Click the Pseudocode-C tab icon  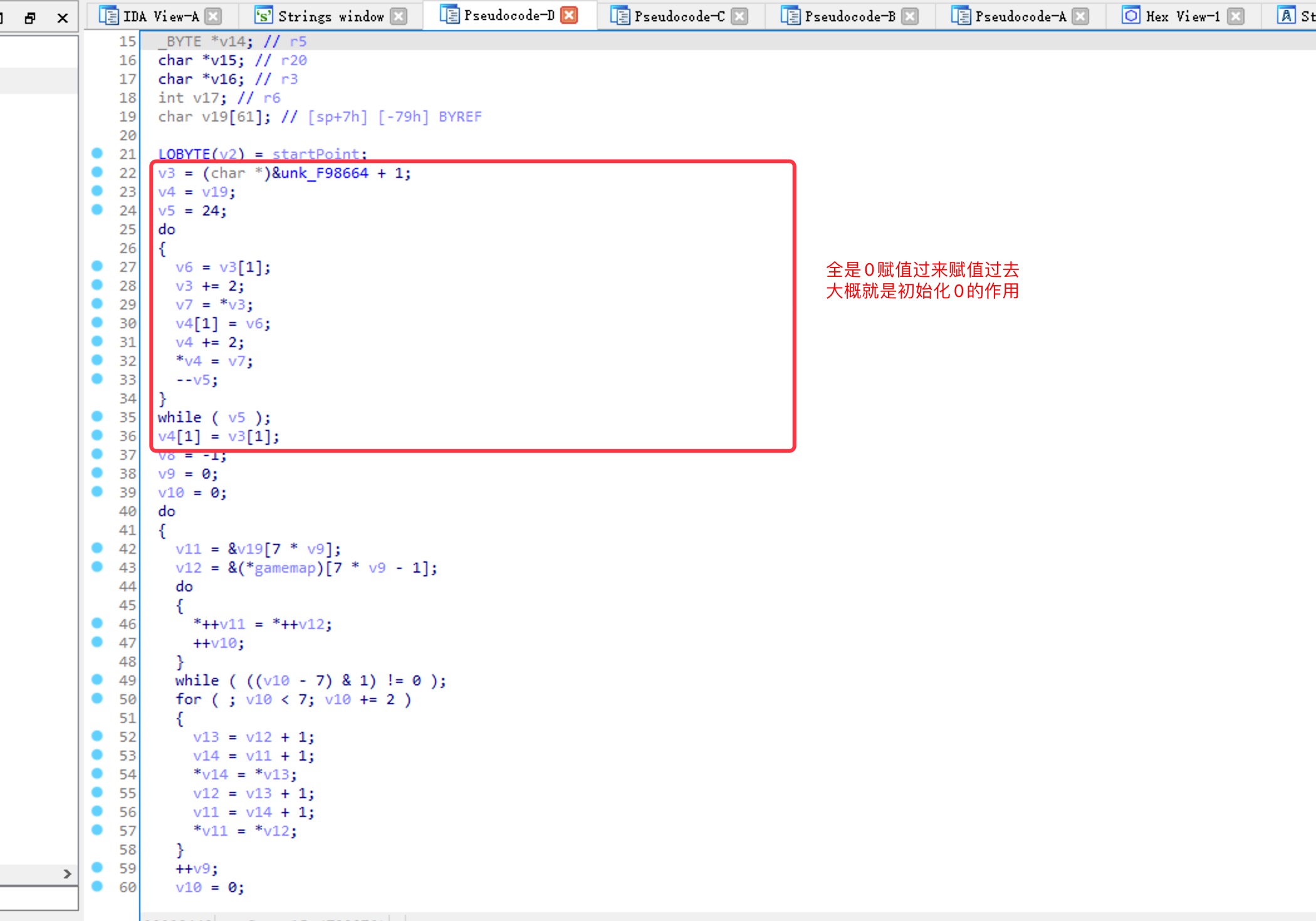[619, 16]
